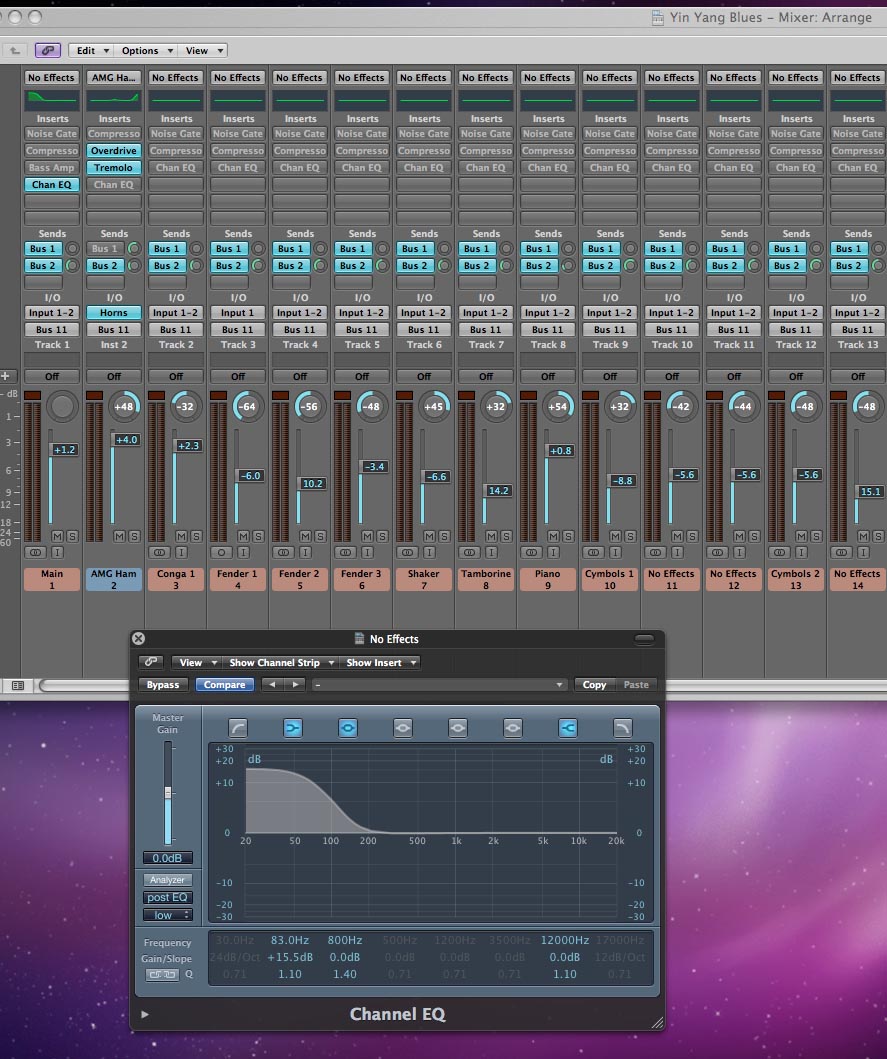Open the Edit menu in mixer toolbar
The width and height of the screenshot is (887, 1059).
click(91, 50)
